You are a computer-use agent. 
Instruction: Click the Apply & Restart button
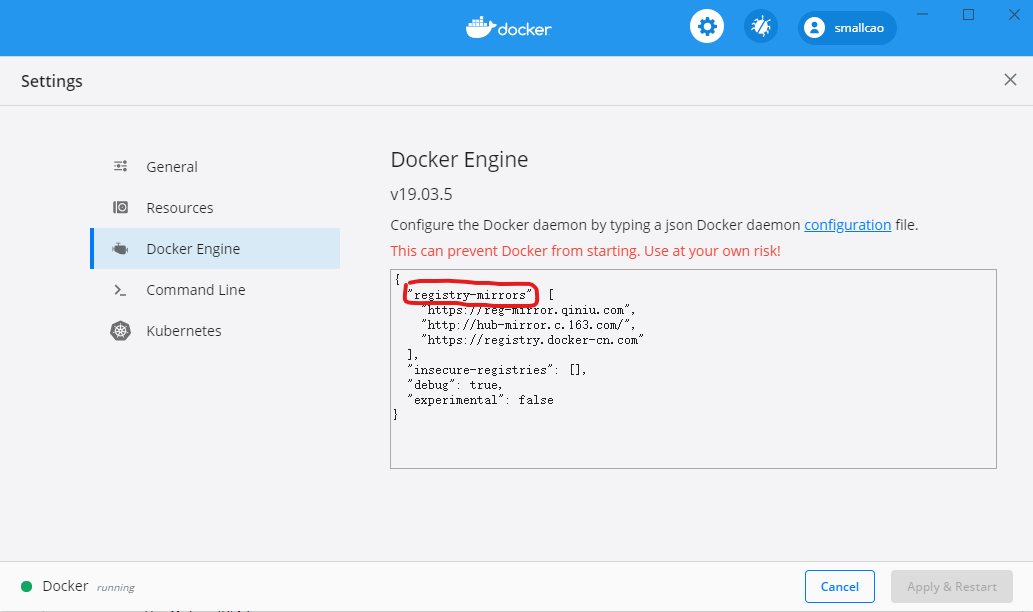coord(951,586)
